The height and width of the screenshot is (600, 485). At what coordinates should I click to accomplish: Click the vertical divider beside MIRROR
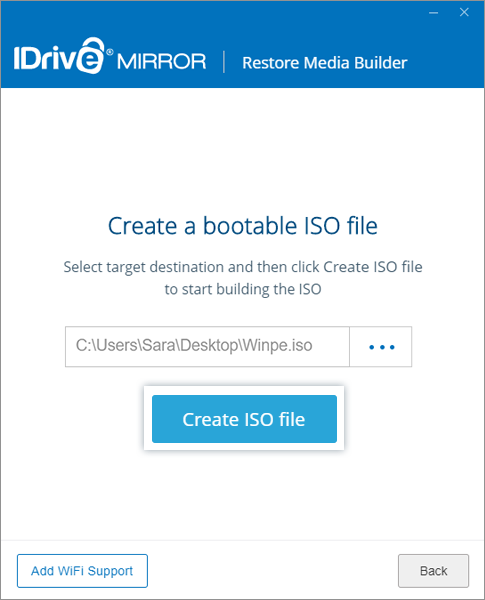tap(224, 62)
